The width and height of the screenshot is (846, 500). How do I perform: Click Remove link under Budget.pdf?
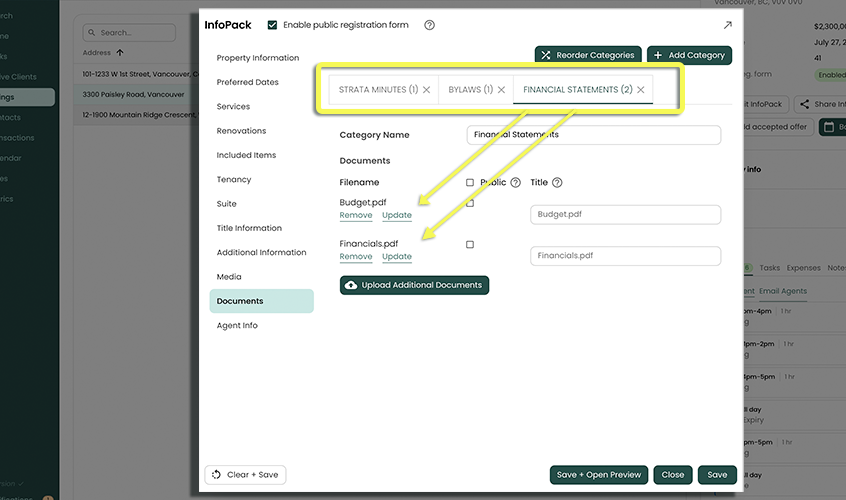(356, 216)
